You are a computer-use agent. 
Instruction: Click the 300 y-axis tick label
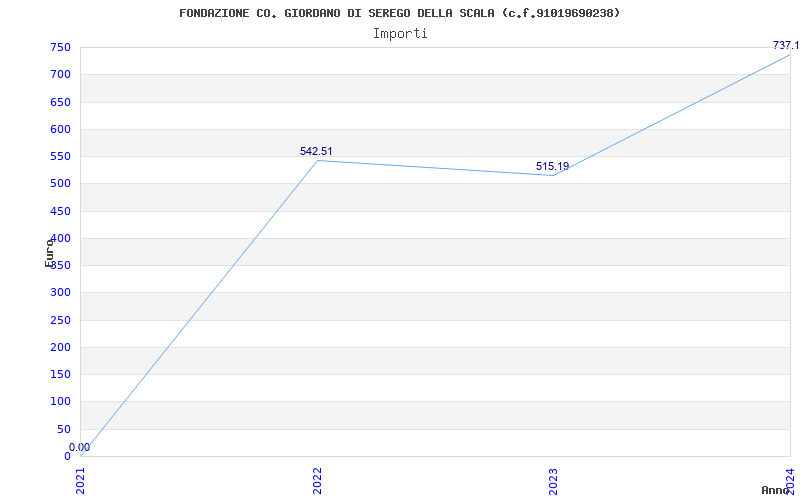[60, 293]
